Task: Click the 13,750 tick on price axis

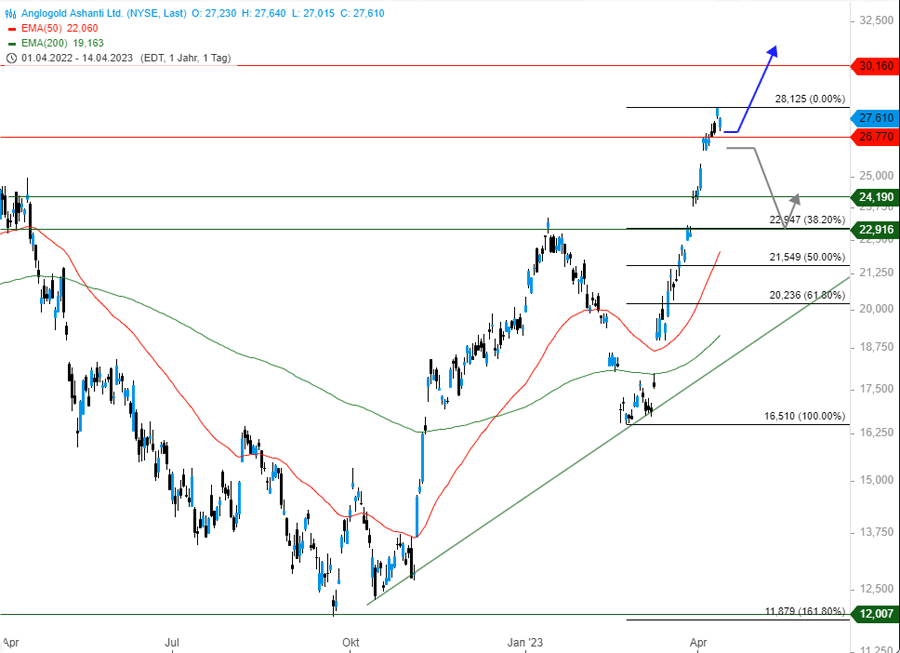Action: tap(878, 532)
